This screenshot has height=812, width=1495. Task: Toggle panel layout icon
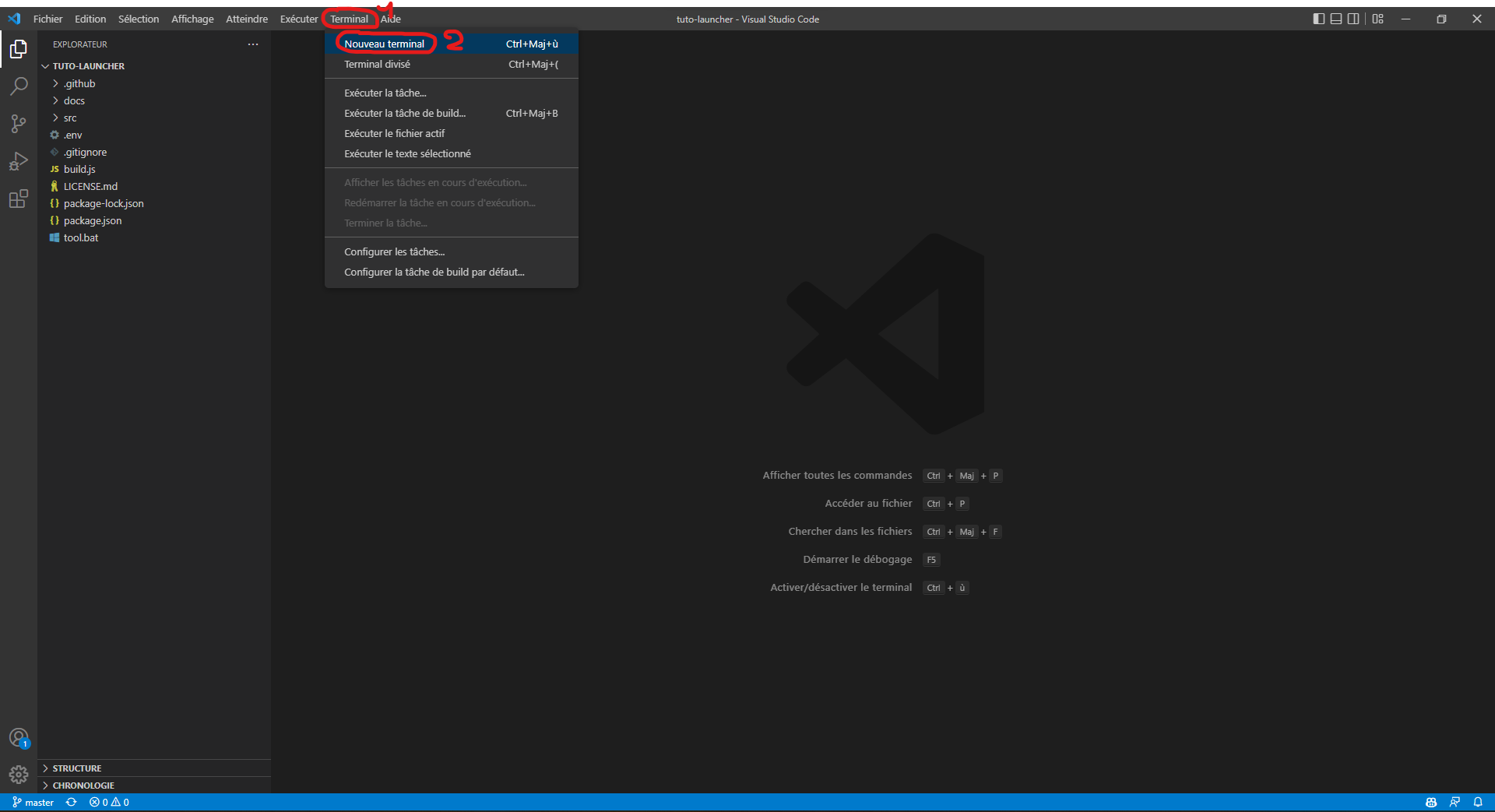click(1336, 19)
